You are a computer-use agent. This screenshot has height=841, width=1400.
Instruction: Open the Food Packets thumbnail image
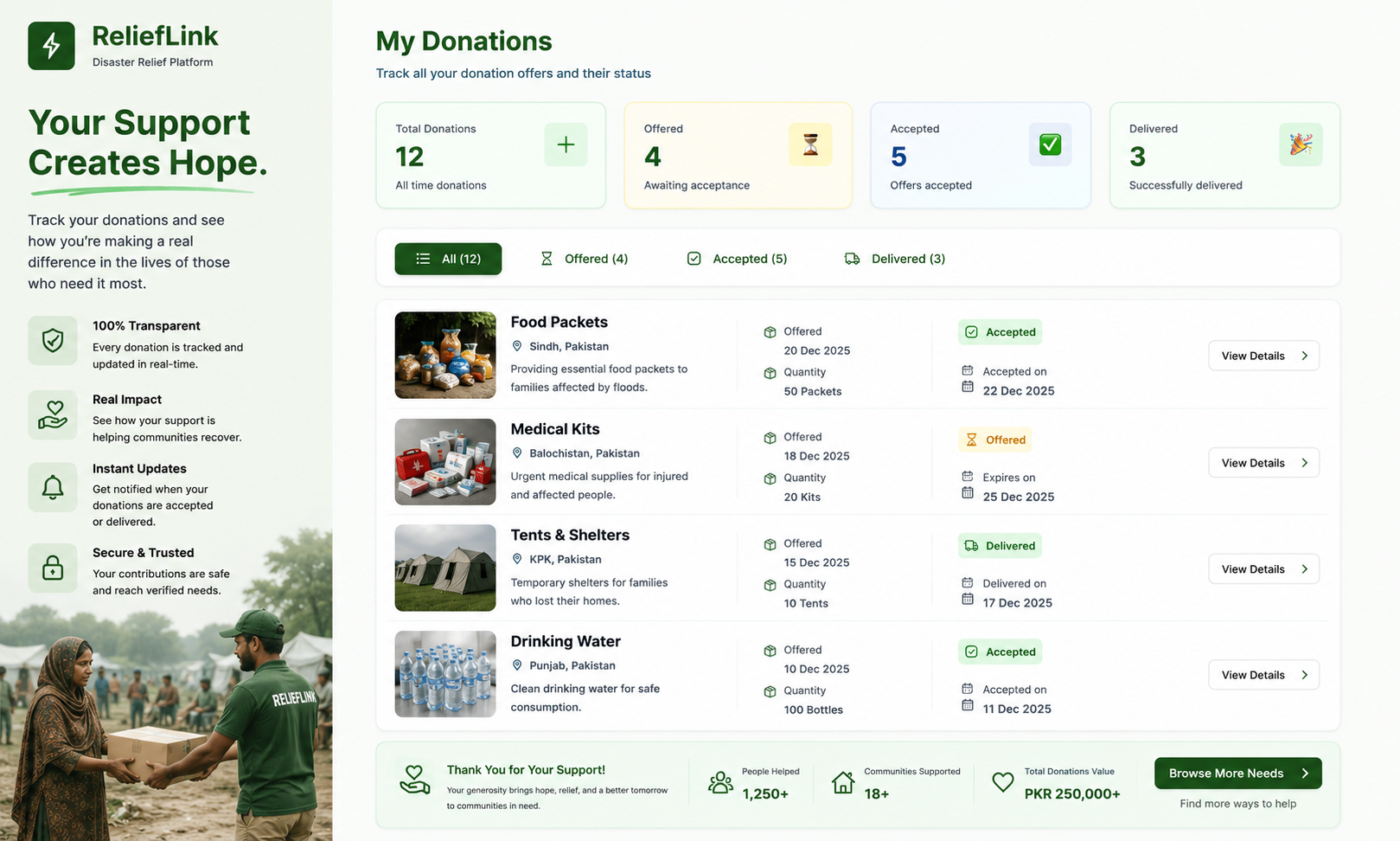coord(445,355)
